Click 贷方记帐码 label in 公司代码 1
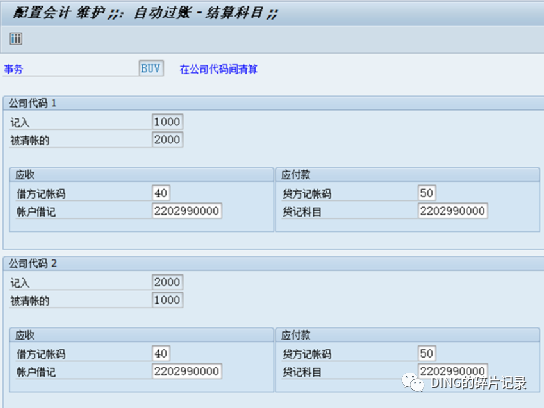Image resolution: width=544 pixels, height=408 pixels. point(307,194)
